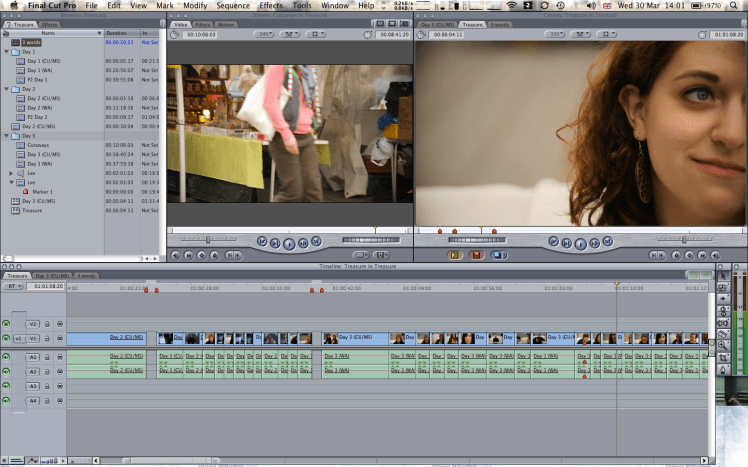Toggle visibility of the V2 track
Image resolution: width=748 pixels, height=467 pixels.
(x=7, y=324)
